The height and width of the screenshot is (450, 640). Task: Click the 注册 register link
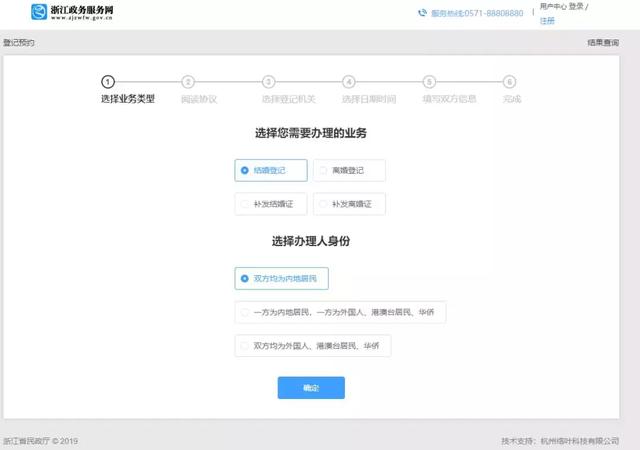click(547, 20)
